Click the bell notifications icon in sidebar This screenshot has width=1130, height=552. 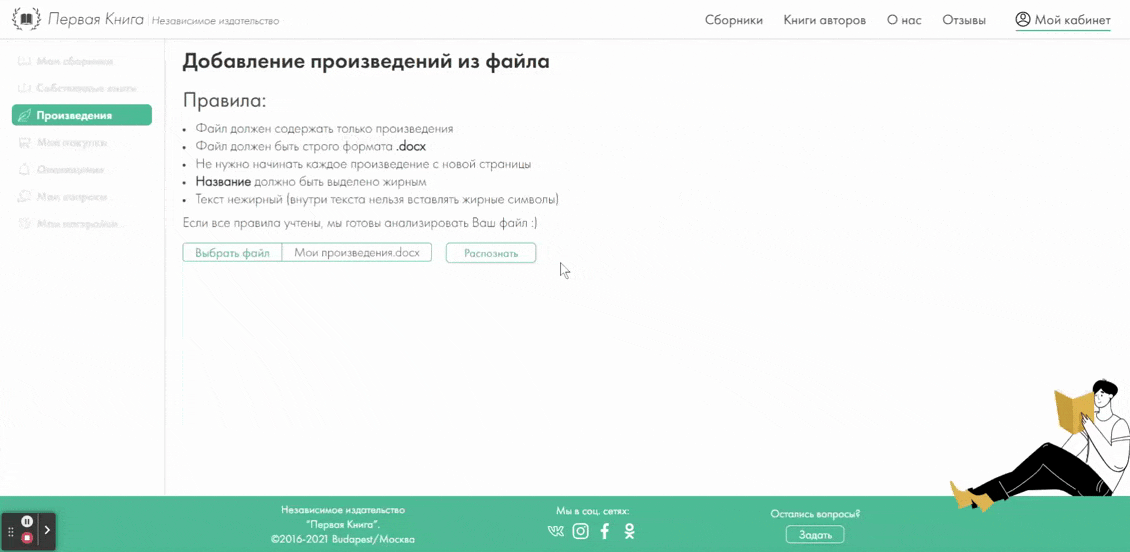pyautogui.click(x=24, y=170)
